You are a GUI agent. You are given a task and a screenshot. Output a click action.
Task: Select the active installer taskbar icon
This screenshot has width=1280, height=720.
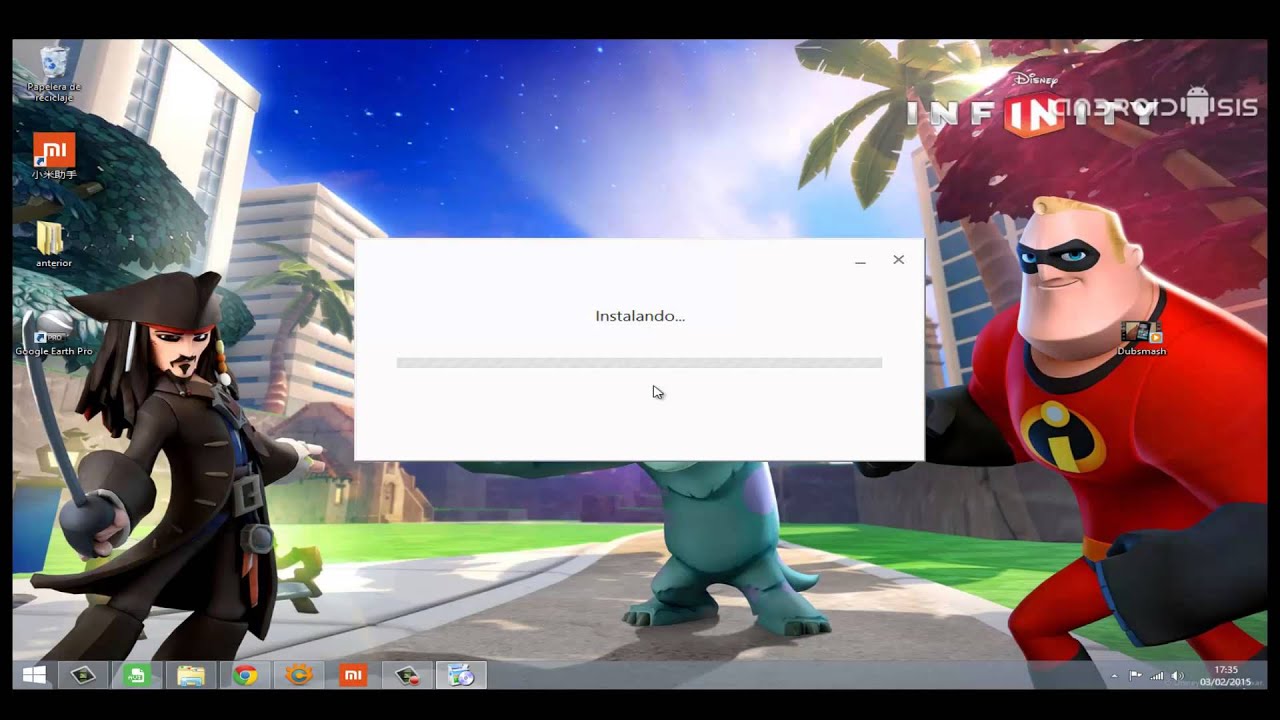pos(461,676)
